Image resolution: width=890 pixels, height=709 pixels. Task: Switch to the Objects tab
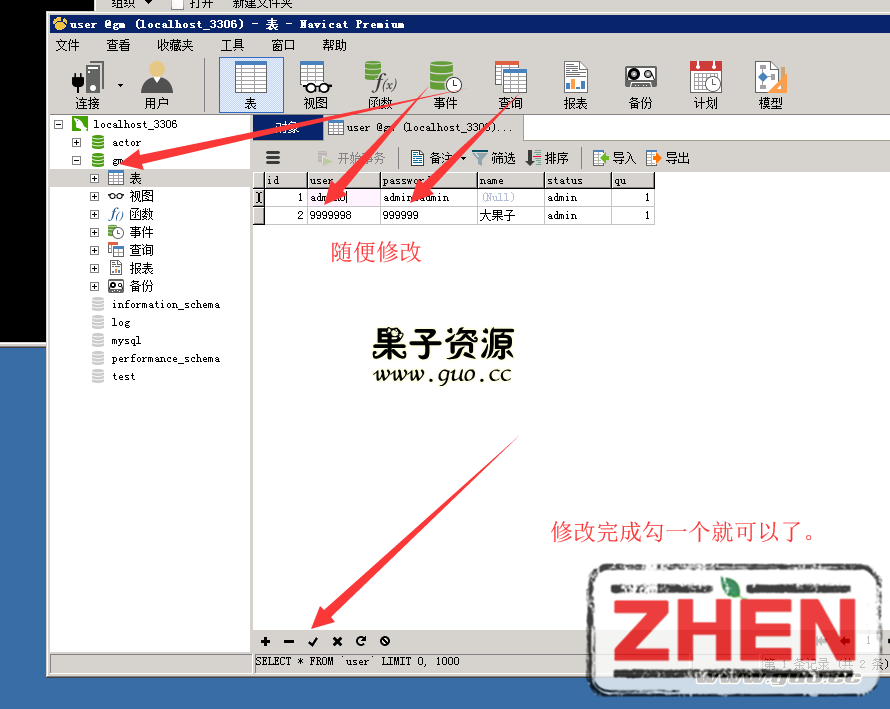coord(287,128)
